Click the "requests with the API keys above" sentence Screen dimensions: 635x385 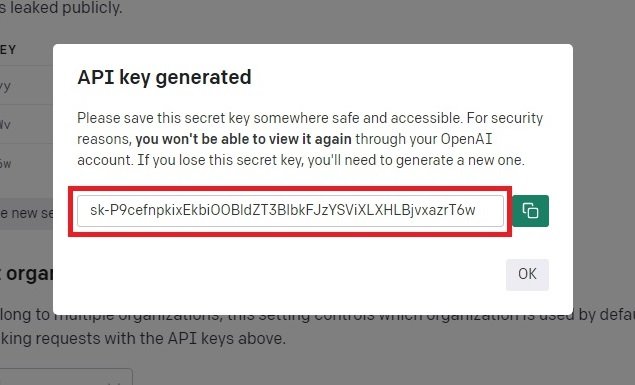pos(143,338)
